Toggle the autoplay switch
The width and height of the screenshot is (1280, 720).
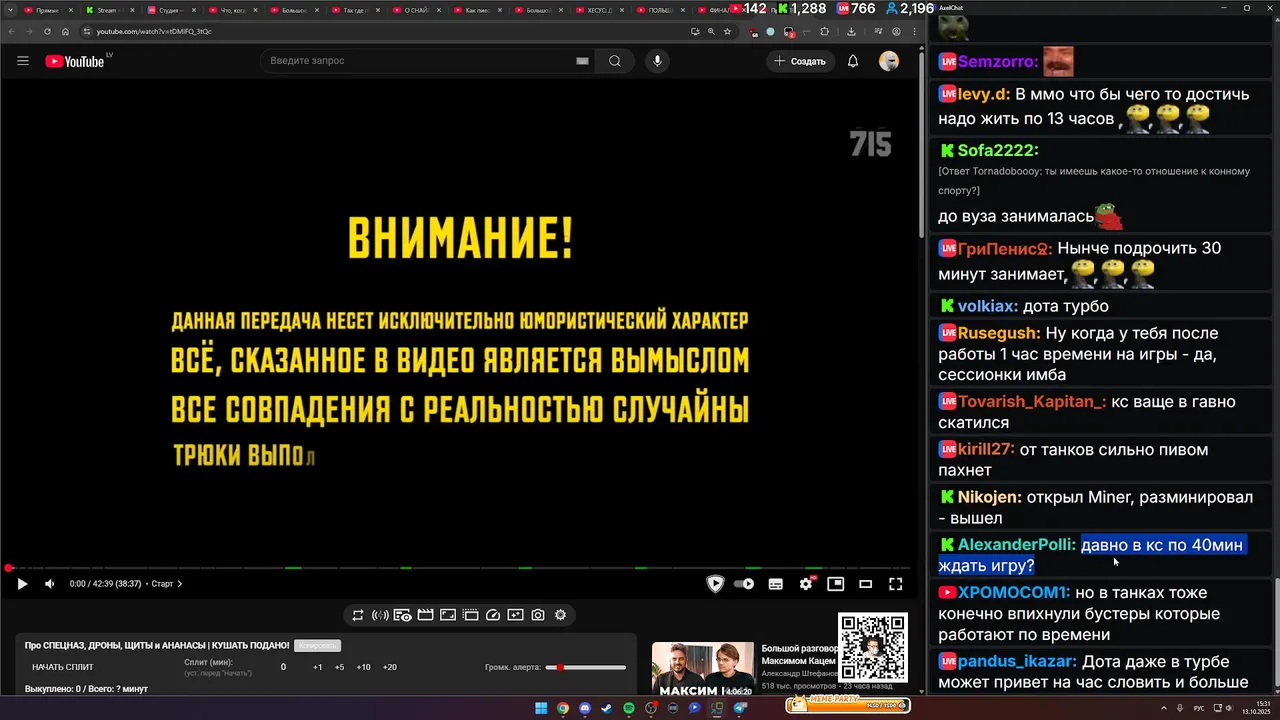(744, 584)
